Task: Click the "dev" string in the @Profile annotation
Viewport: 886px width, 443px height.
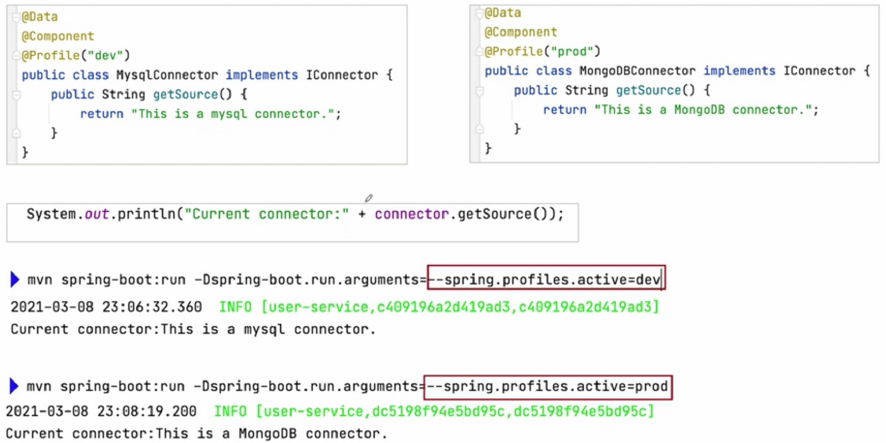Action: (106, 55)
